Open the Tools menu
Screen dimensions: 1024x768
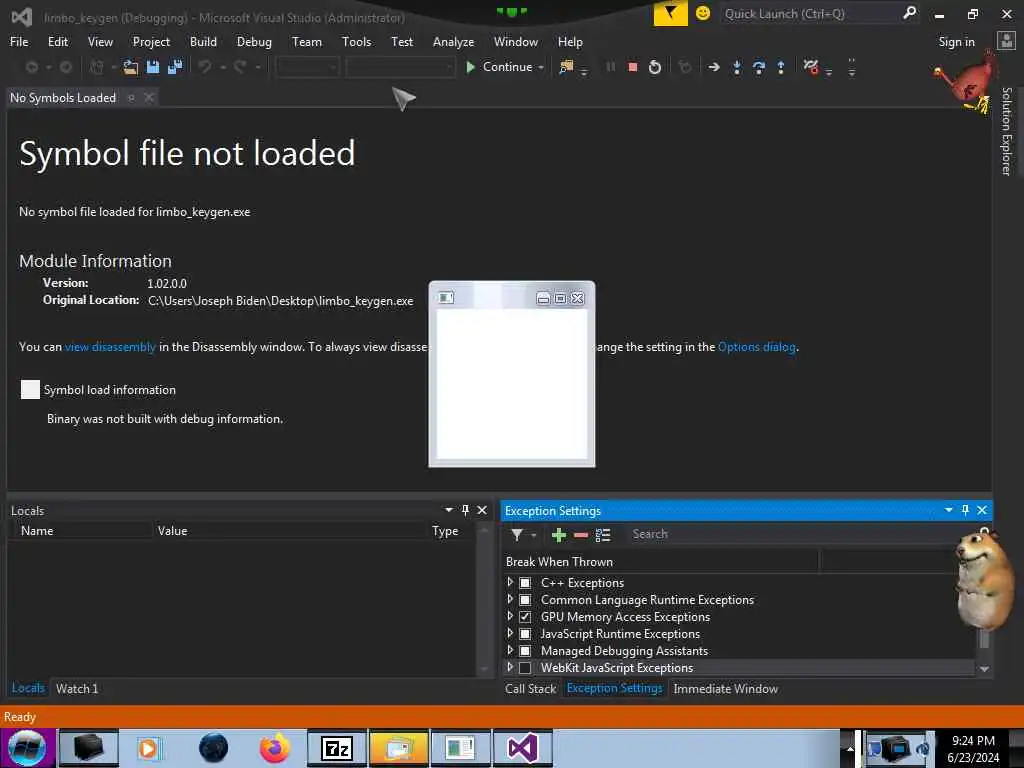pyautogui.click(x=357, y=41)
